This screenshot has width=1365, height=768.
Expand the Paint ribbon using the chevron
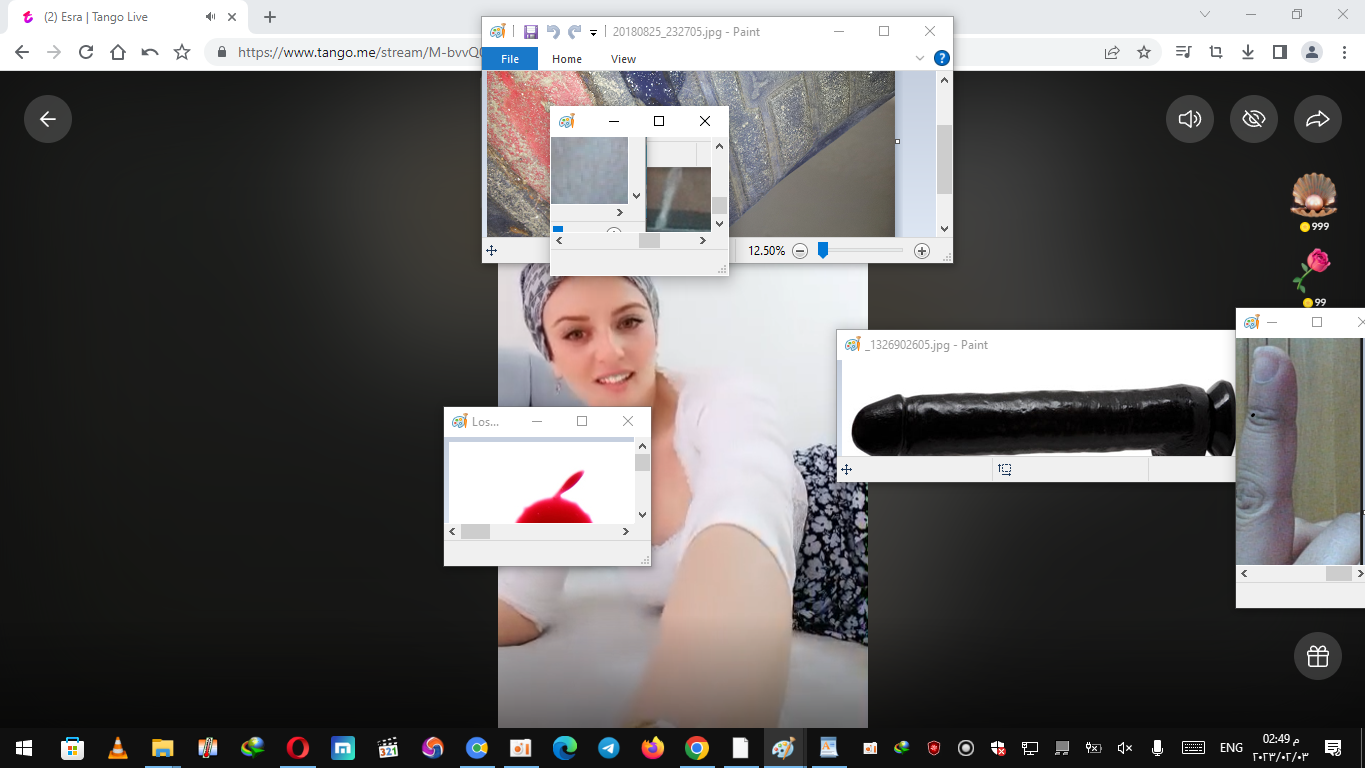pos(920,59)
